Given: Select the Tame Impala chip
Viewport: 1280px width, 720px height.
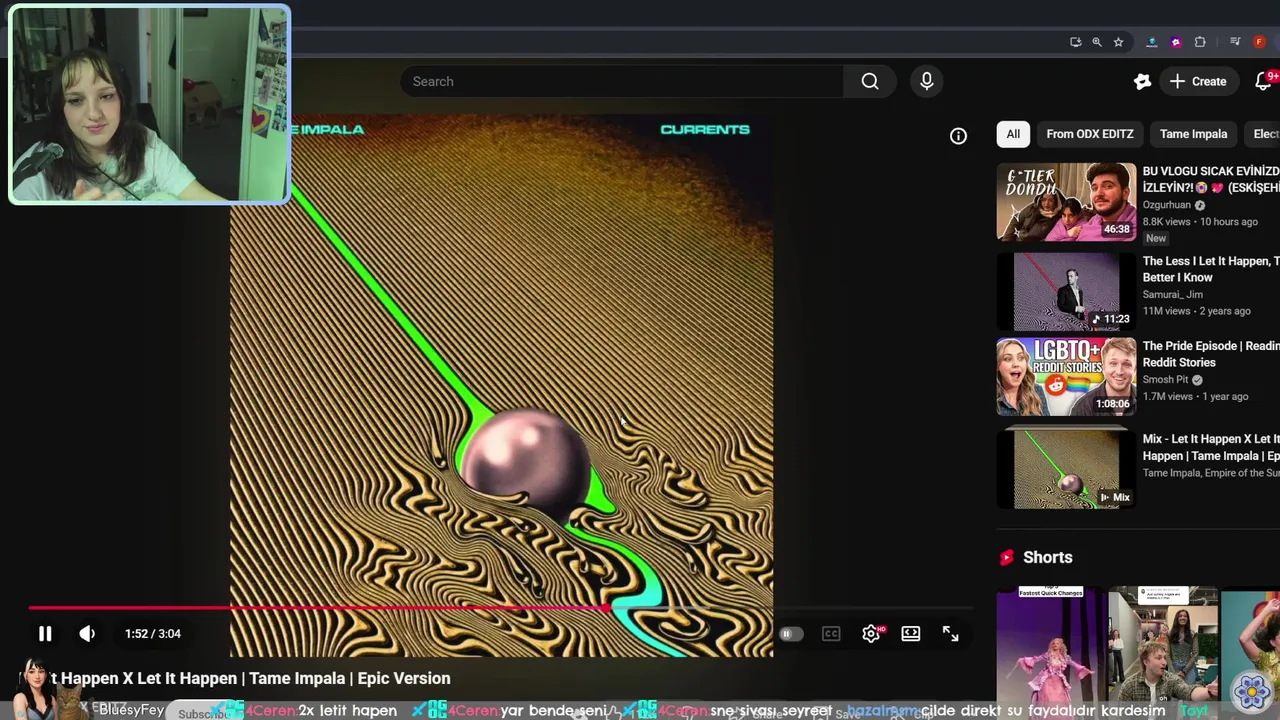Looking at the screenshot, I should [1193, 134].
